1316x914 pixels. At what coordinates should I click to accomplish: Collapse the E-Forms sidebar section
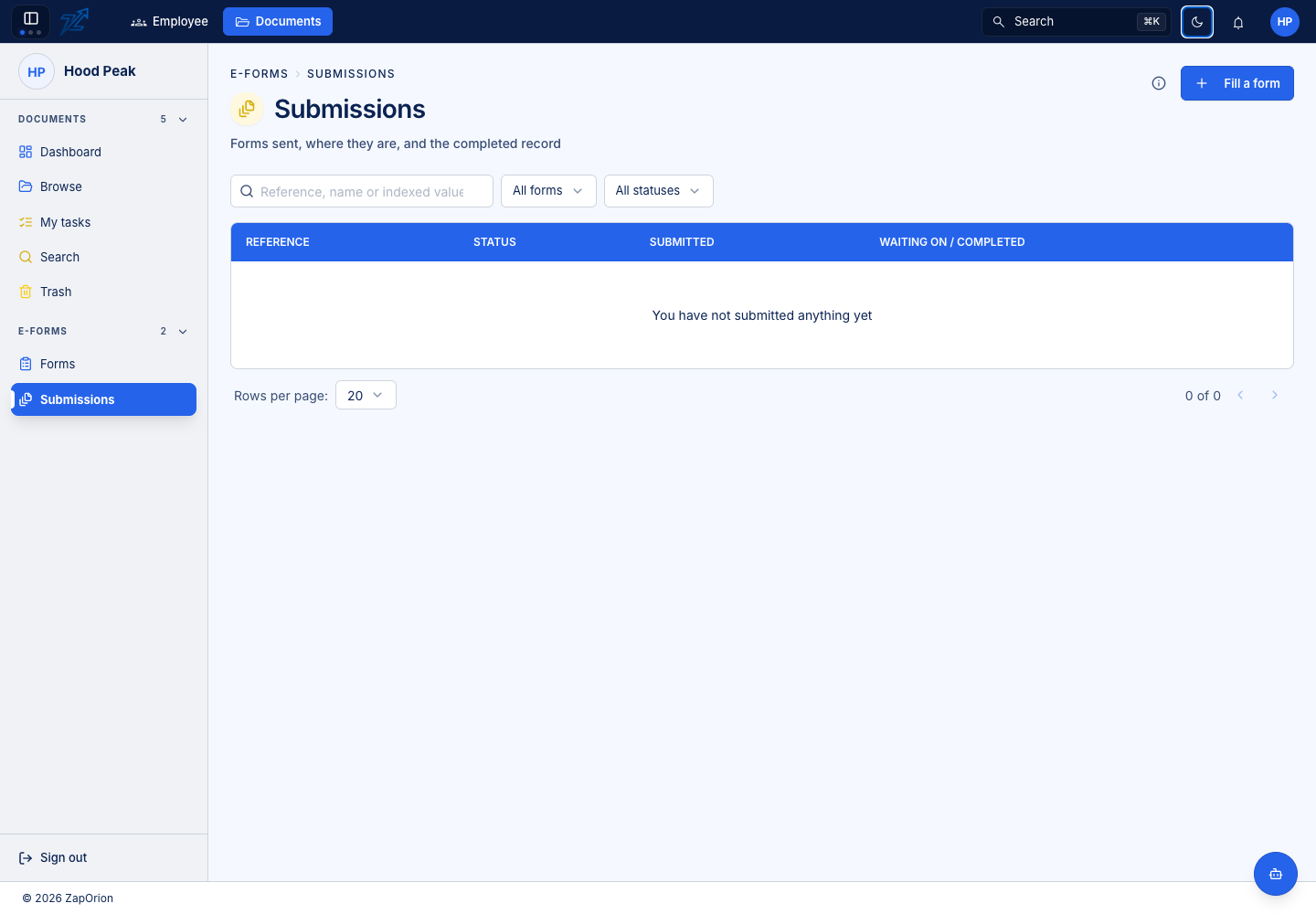[x=183, y=332]
